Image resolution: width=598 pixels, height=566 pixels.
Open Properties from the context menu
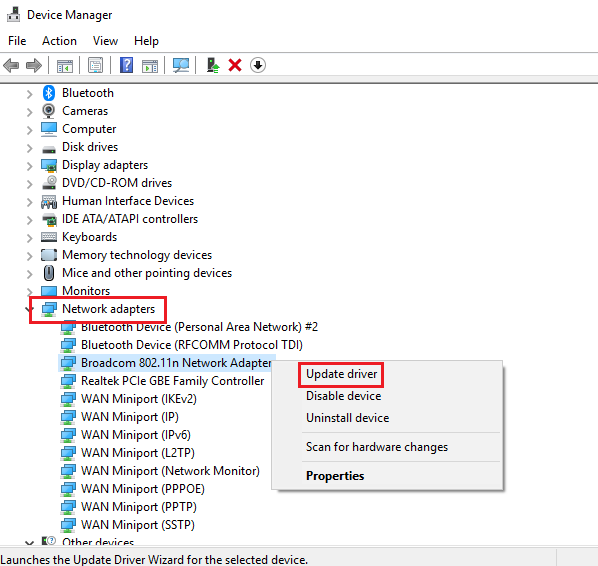(x=335, y=476)
